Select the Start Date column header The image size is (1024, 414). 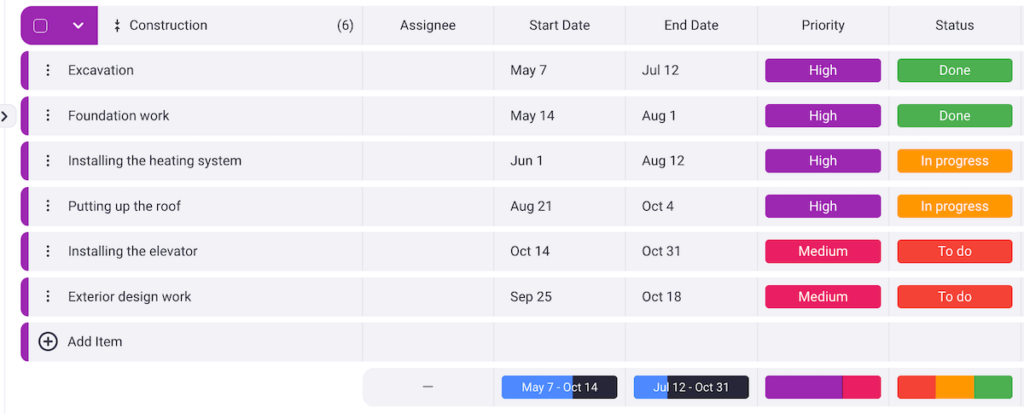[x=559, y=26]
